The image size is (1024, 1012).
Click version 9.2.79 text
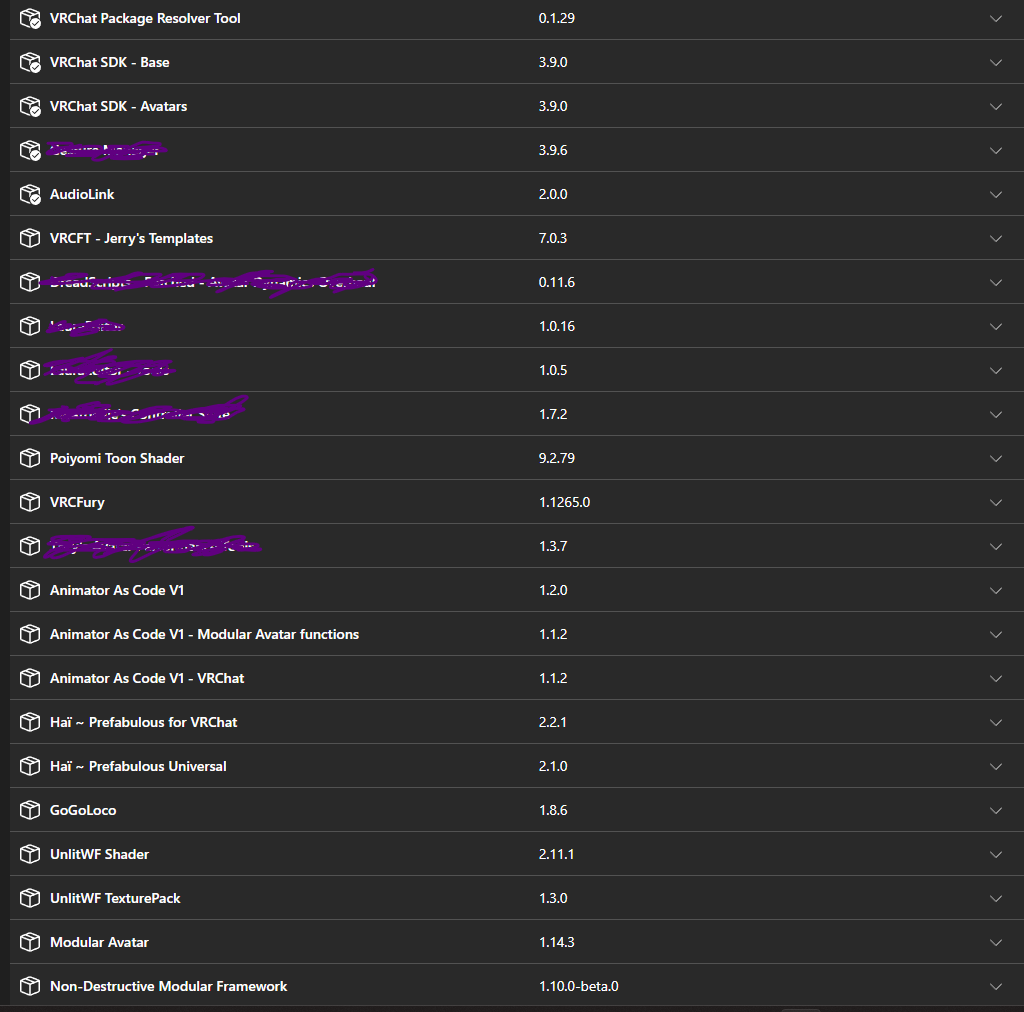556,458
